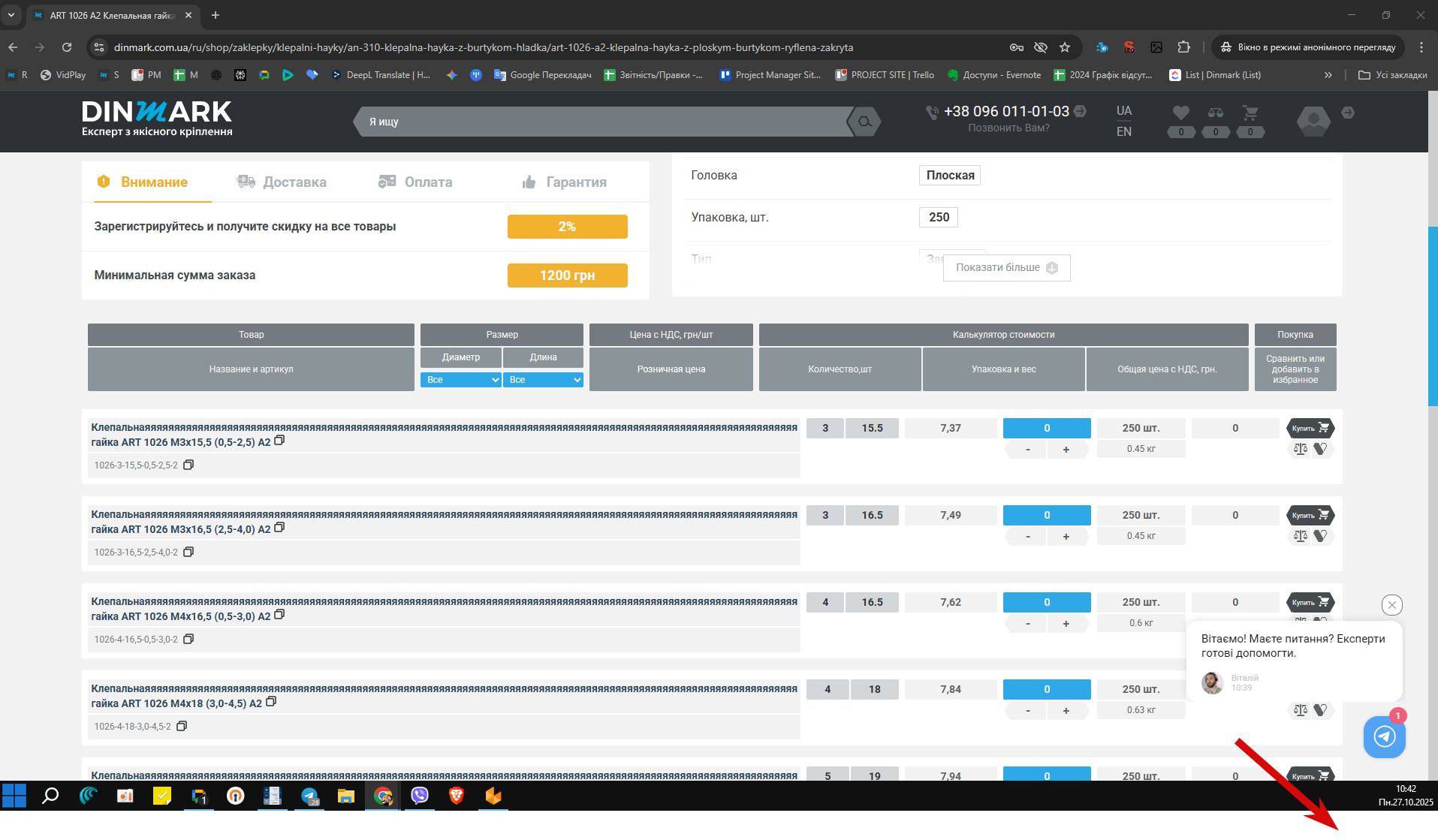Decrease quantity with minus in M4x18 row

click(1028, 711)
